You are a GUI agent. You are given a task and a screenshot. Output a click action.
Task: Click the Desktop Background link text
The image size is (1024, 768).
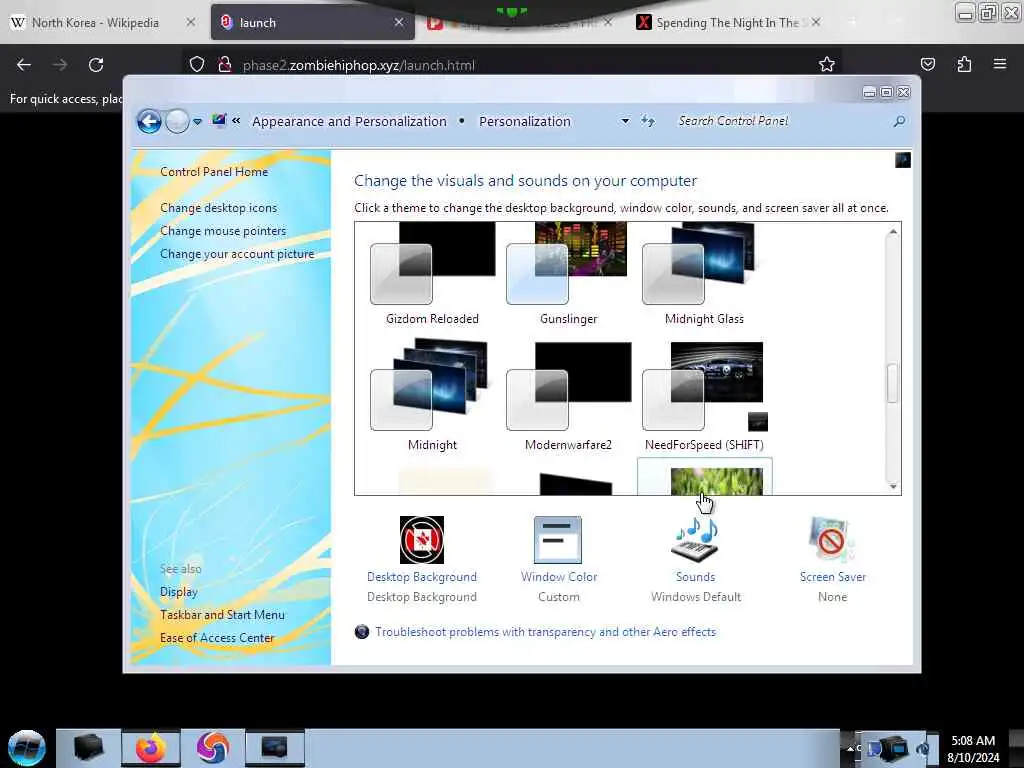click(x=422, y=577)
